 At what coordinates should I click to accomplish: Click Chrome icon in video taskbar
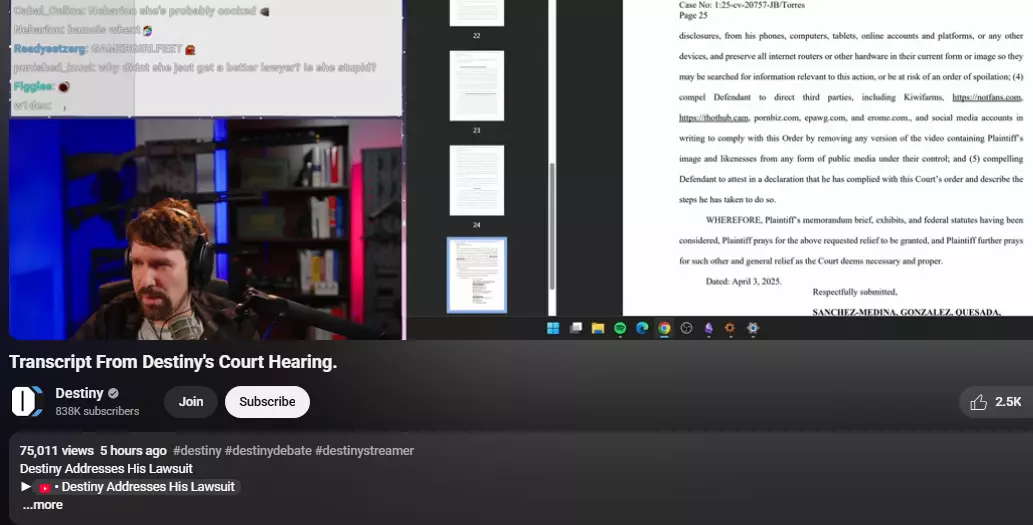pyautogui.click(x=664, y=328)
